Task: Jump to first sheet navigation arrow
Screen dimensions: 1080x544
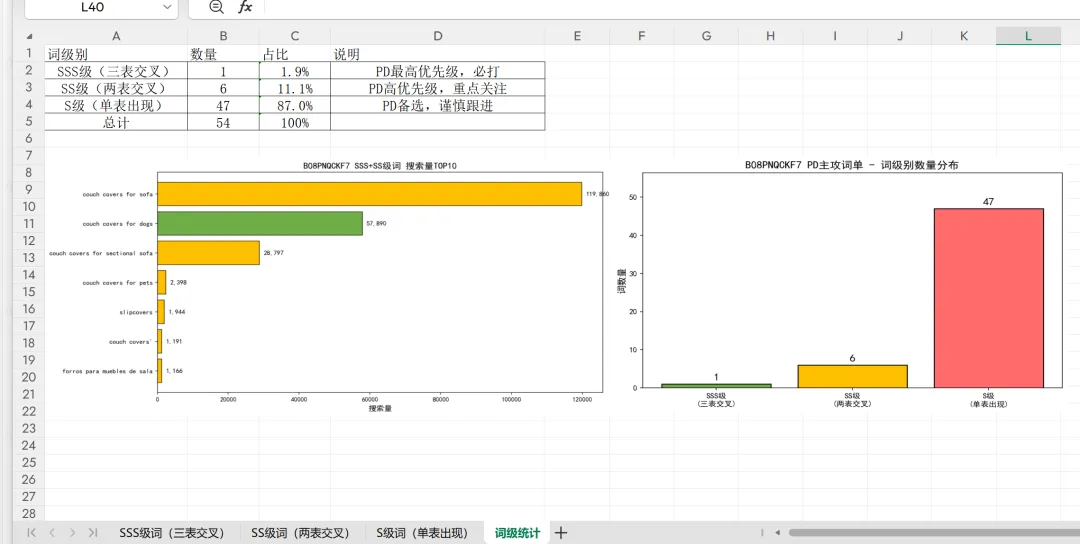Action: tap(32, 532)
